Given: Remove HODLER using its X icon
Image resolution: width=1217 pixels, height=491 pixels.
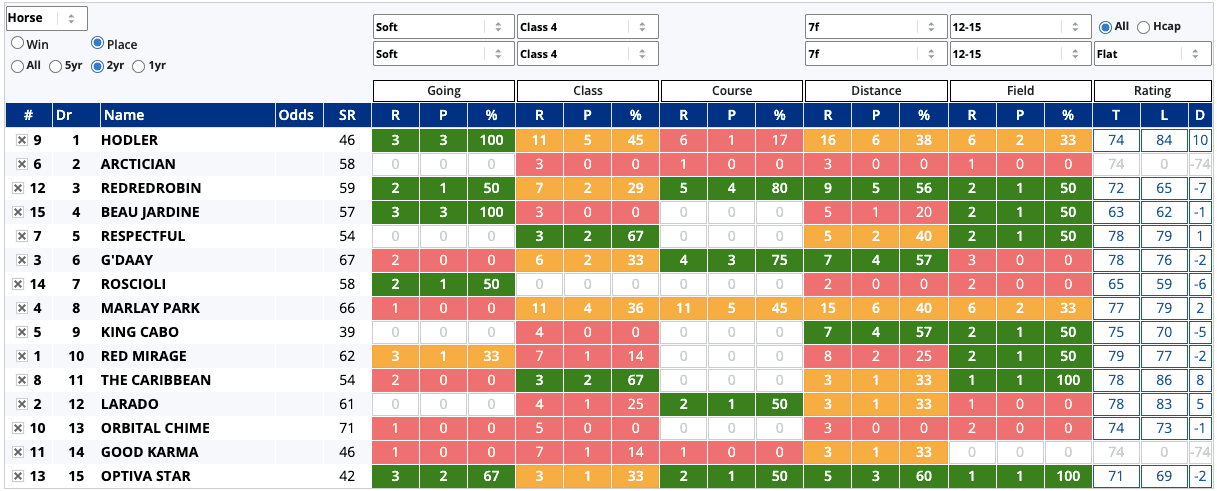Looking at the screenshot, I should point(21,141).
